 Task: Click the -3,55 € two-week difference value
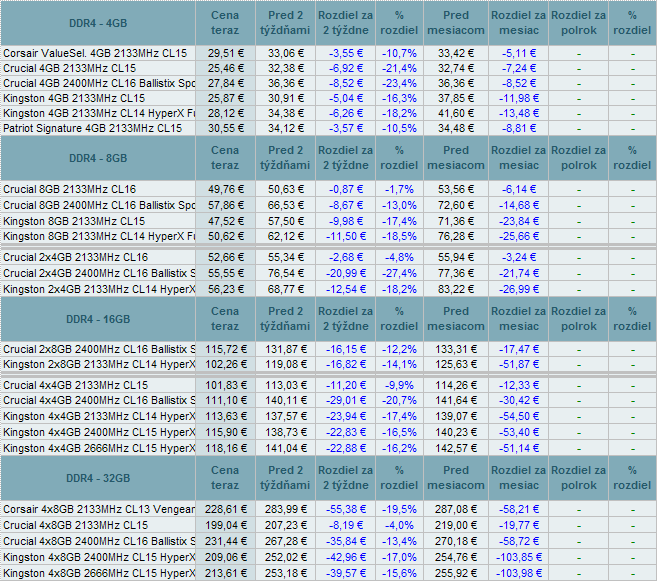click(346, 53)
